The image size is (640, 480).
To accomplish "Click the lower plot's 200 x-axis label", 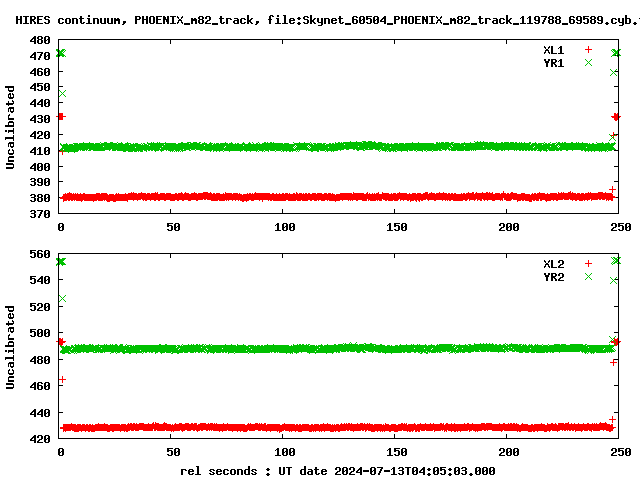I will pos(509,452).
